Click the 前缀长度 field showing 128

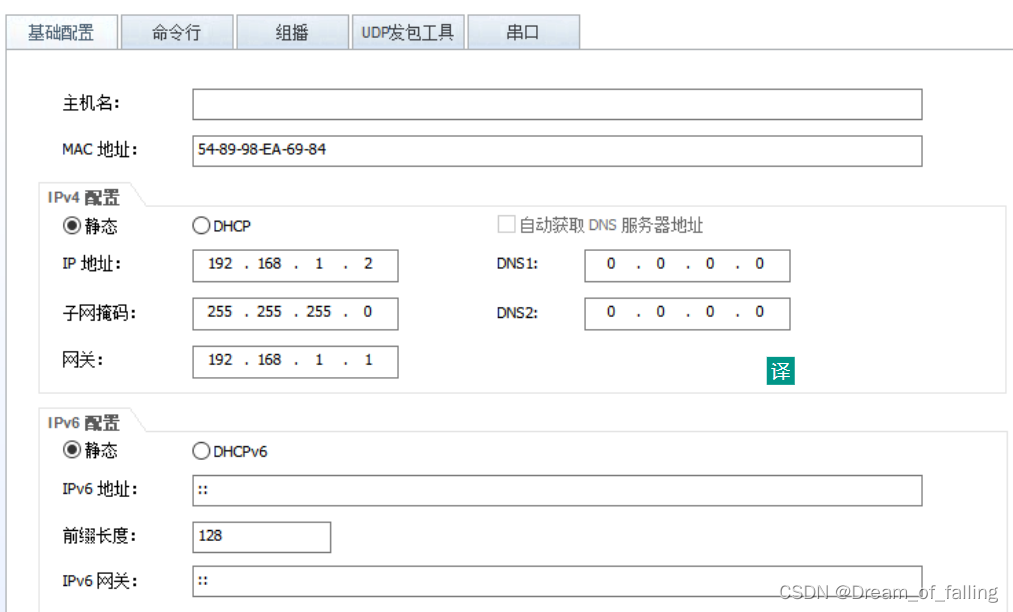[x=262, y=537]
